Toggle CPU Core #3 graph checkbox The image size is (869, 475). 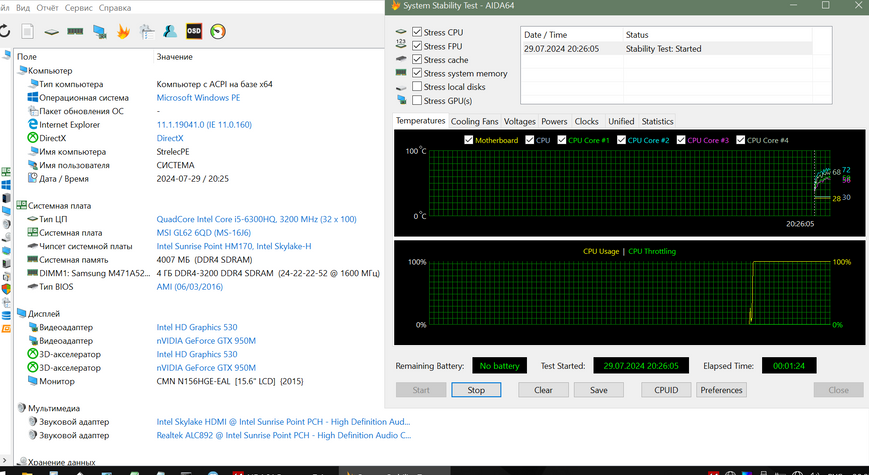coord(681,140)
